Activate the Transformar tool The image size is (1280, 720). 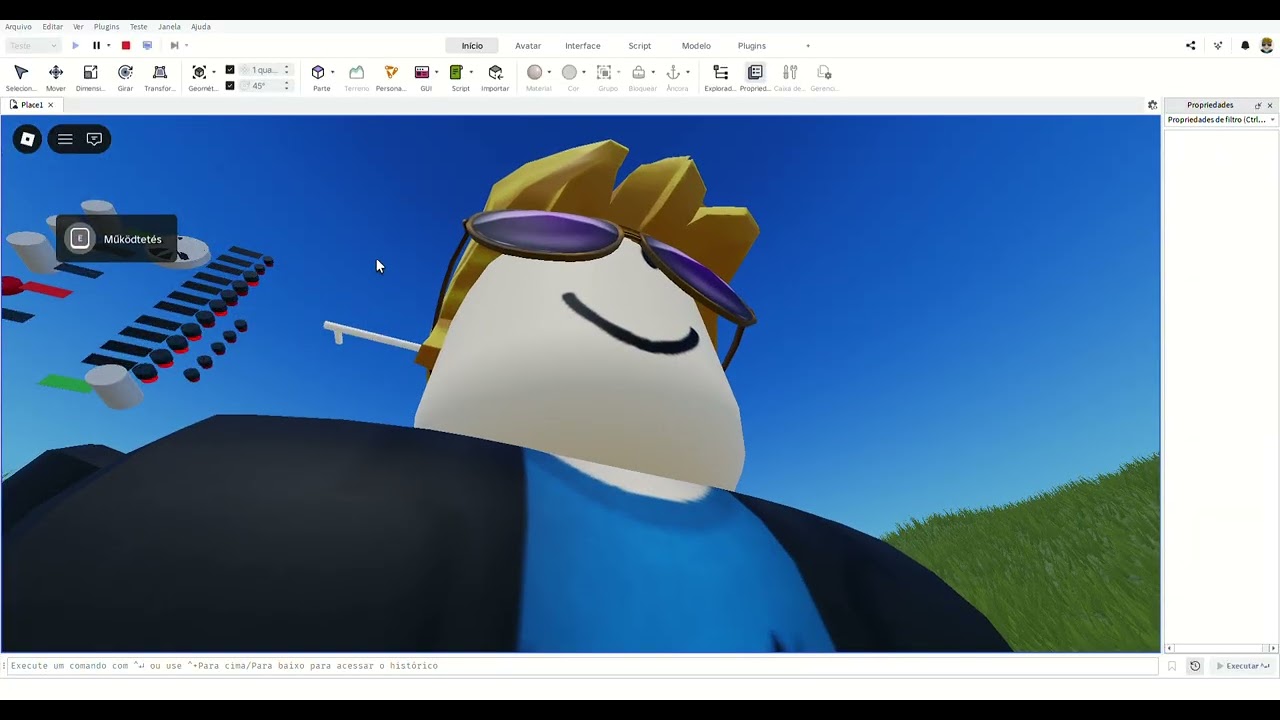(159, 78)
